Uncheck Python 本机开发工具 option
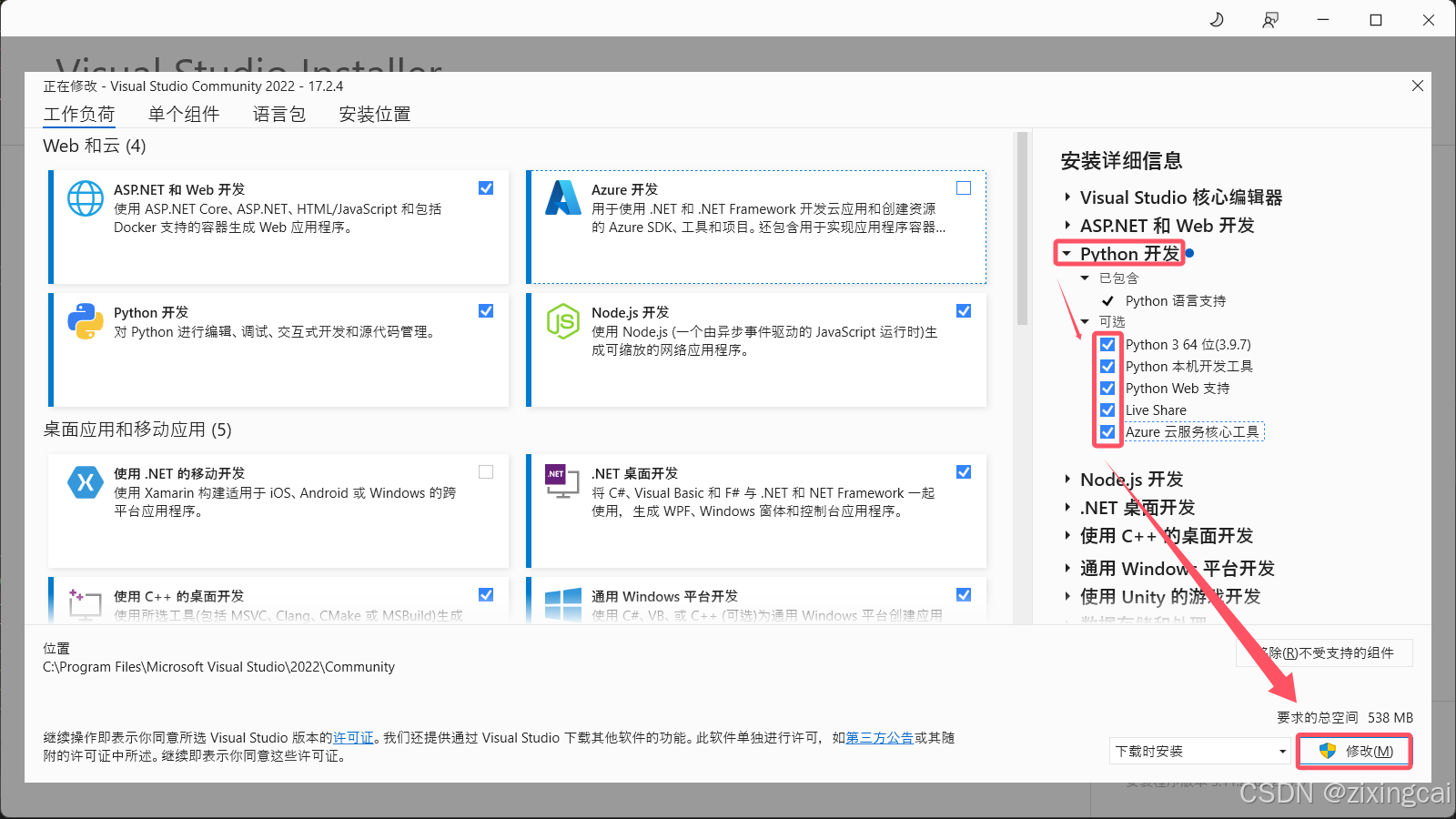1456x819 pixels. [x=1107, y=367]
